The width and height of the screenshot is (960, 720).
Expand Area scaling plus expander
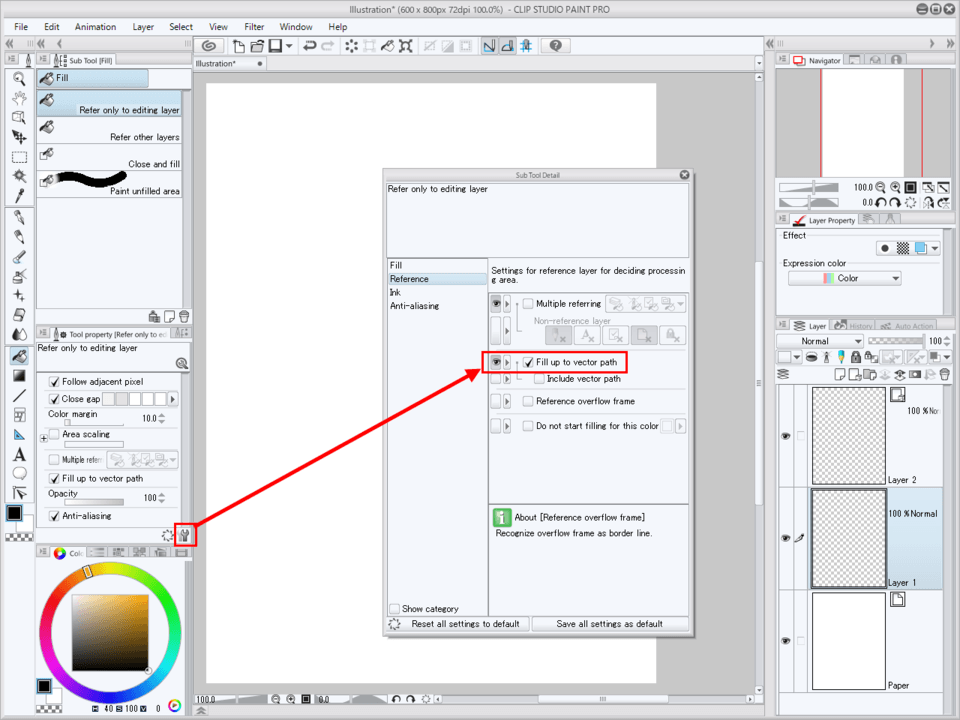click(43, 438)
